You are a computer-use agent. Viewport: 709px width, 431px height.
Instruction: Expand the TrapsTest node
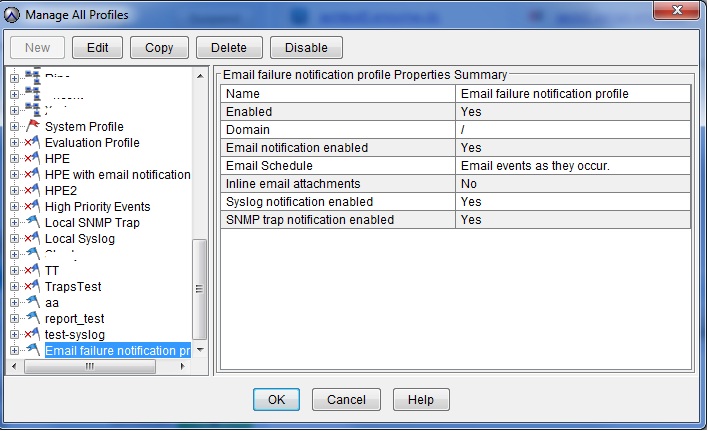(x=14, y=287)
